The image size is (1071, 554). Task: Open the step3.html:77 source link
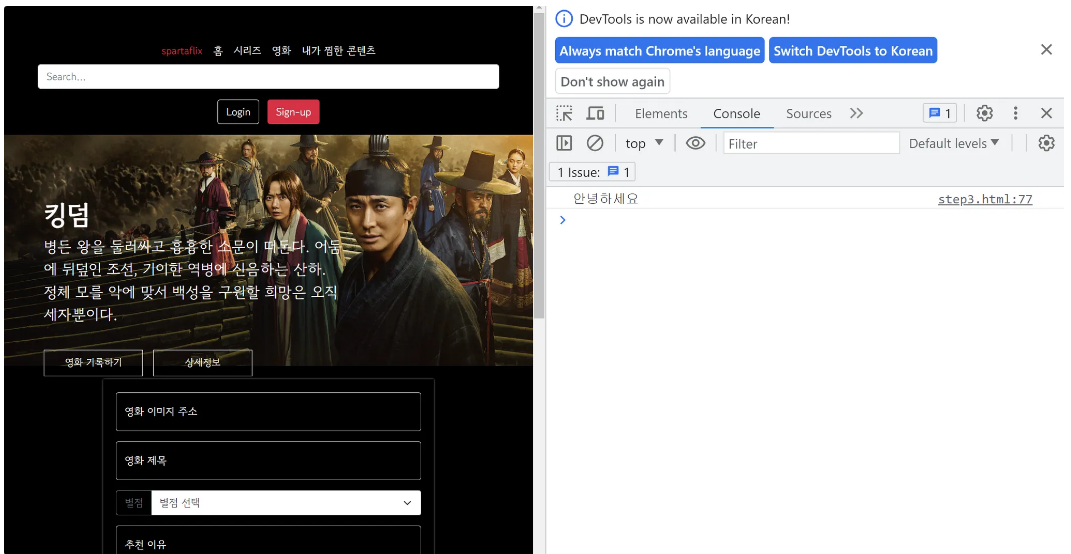[x=985, y=199]
